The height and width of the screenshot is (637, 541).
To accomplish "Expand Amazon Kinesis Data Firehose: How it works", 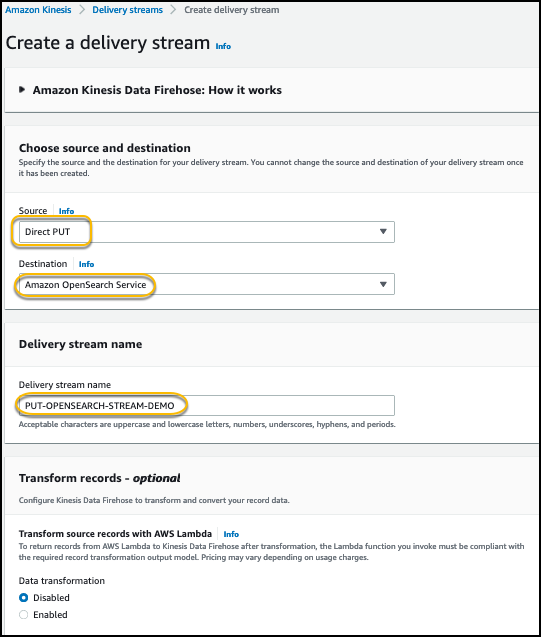I will coord(157,90).
